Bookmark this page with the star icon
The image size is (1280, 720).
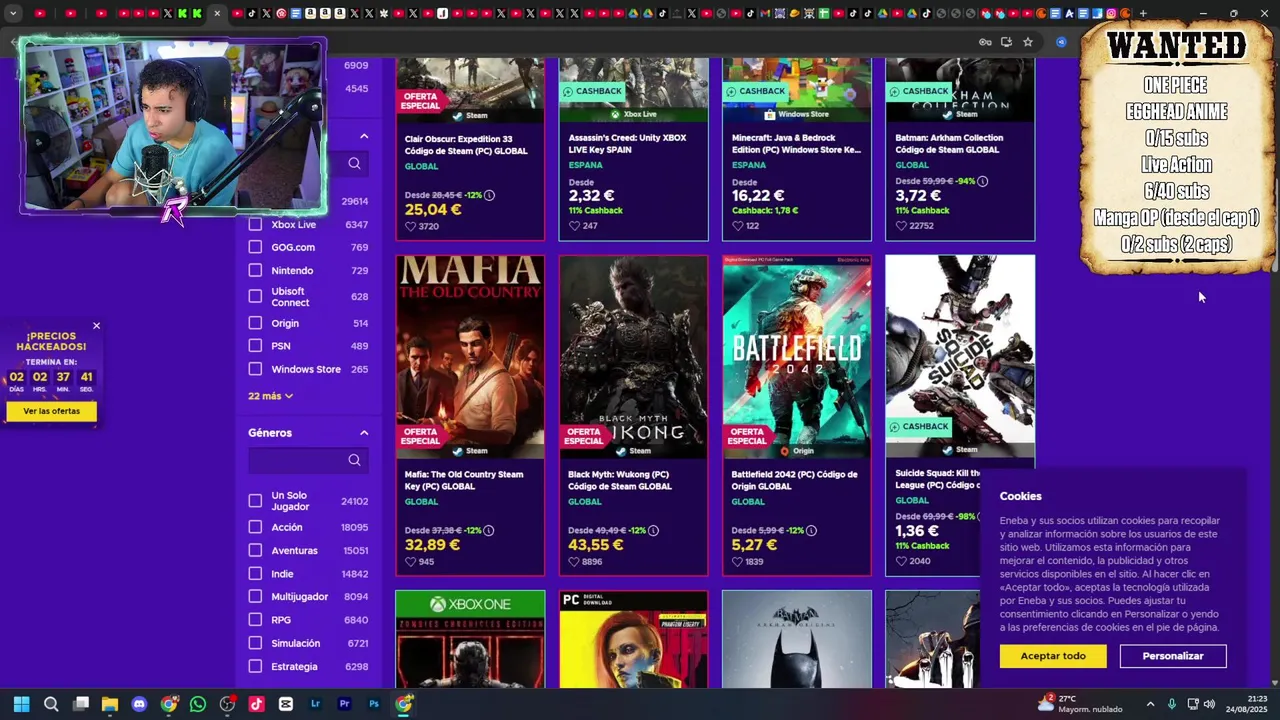pos(1027,42)
